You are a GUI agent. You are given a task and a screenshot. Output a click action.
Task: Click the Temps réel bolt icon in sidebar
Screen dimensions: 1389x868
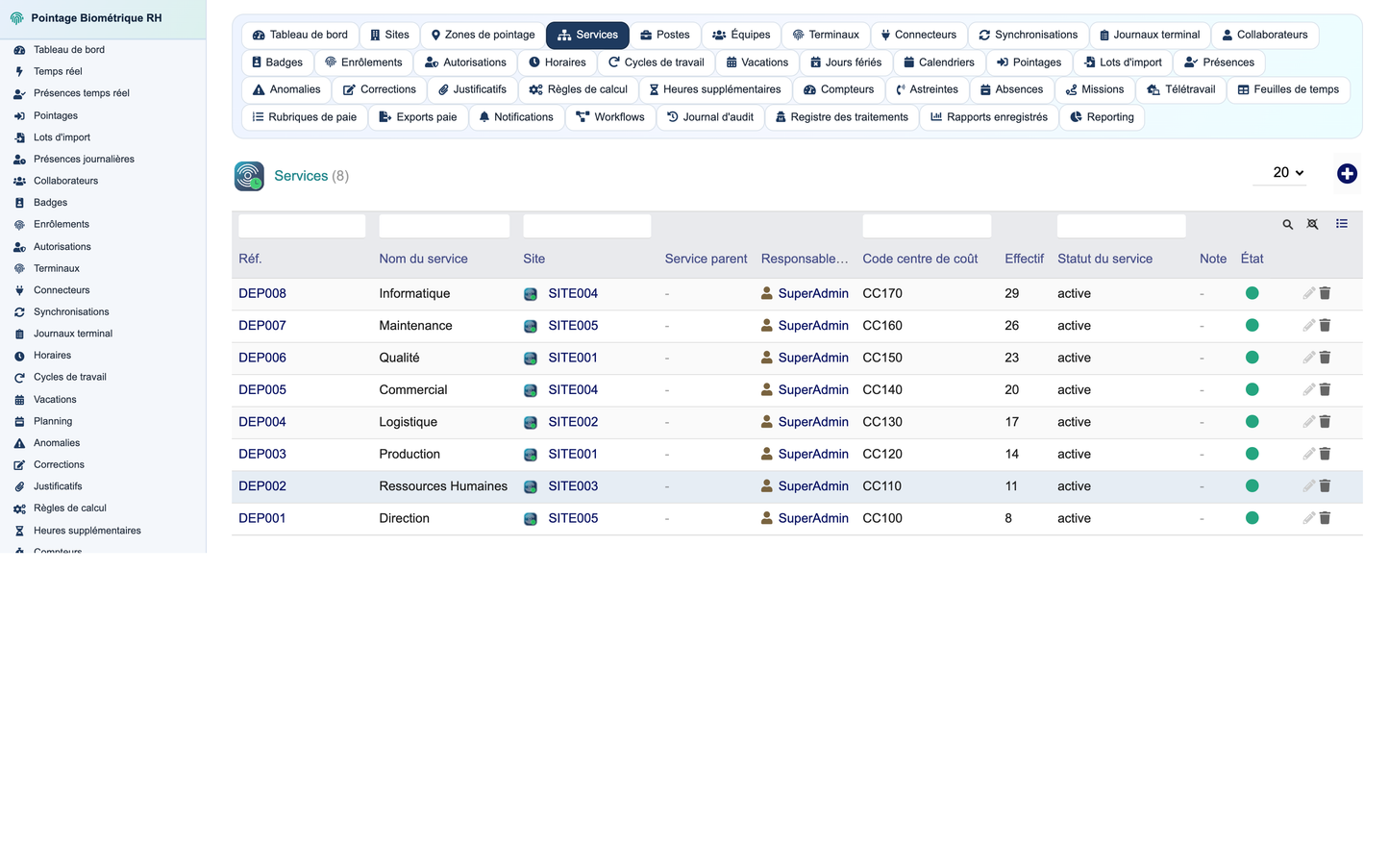click(19, 72)
